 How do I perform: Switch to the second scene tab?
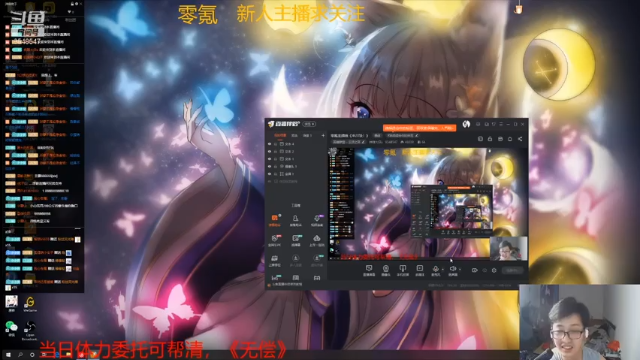point(295,136)
